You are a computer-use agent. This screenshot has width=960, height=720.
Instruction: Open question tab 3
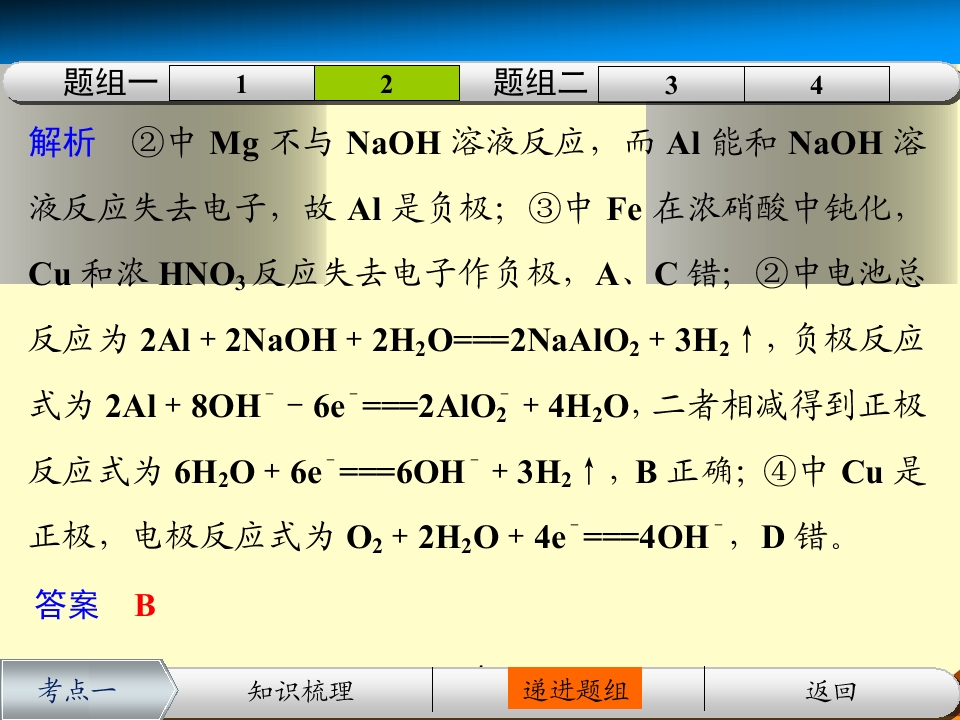(x=671, y=84)
